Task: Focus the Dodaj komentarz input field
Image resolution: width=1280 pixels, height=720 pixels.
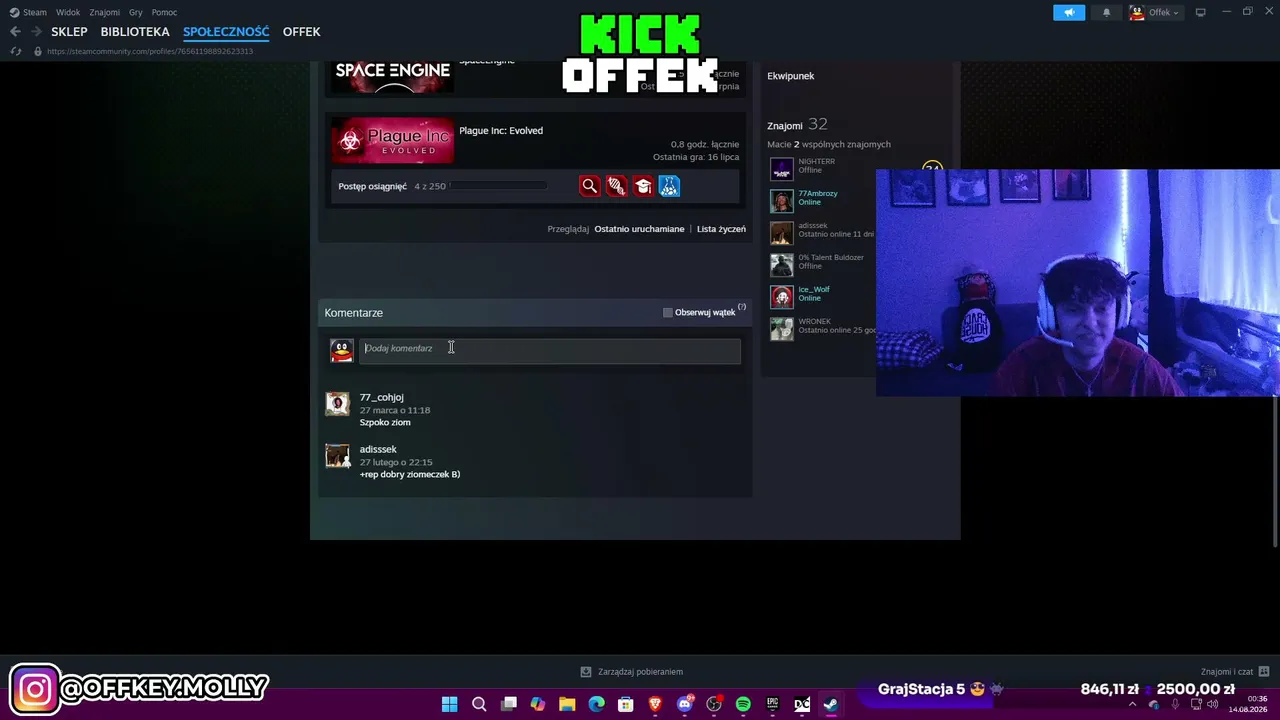Action: (550, 350)
